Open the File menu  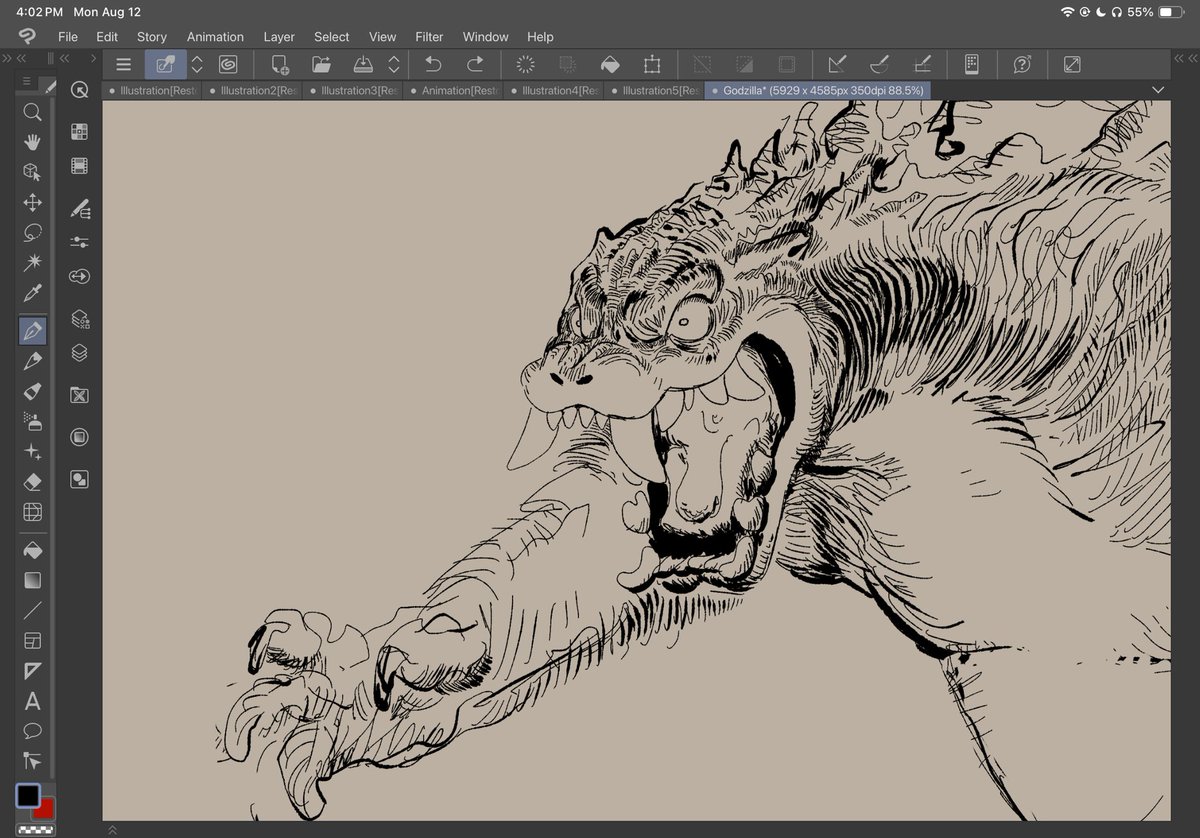(x=68, y=37)
